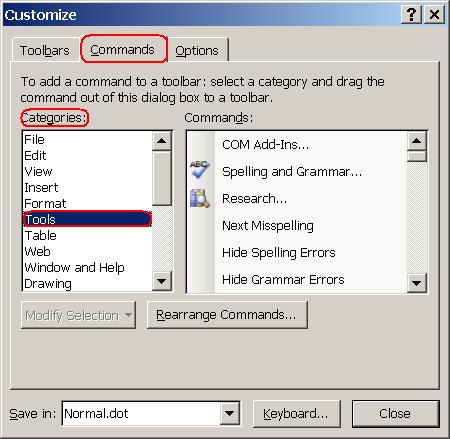
Task: Switch to the Toolbars tab
Action: 45,51
